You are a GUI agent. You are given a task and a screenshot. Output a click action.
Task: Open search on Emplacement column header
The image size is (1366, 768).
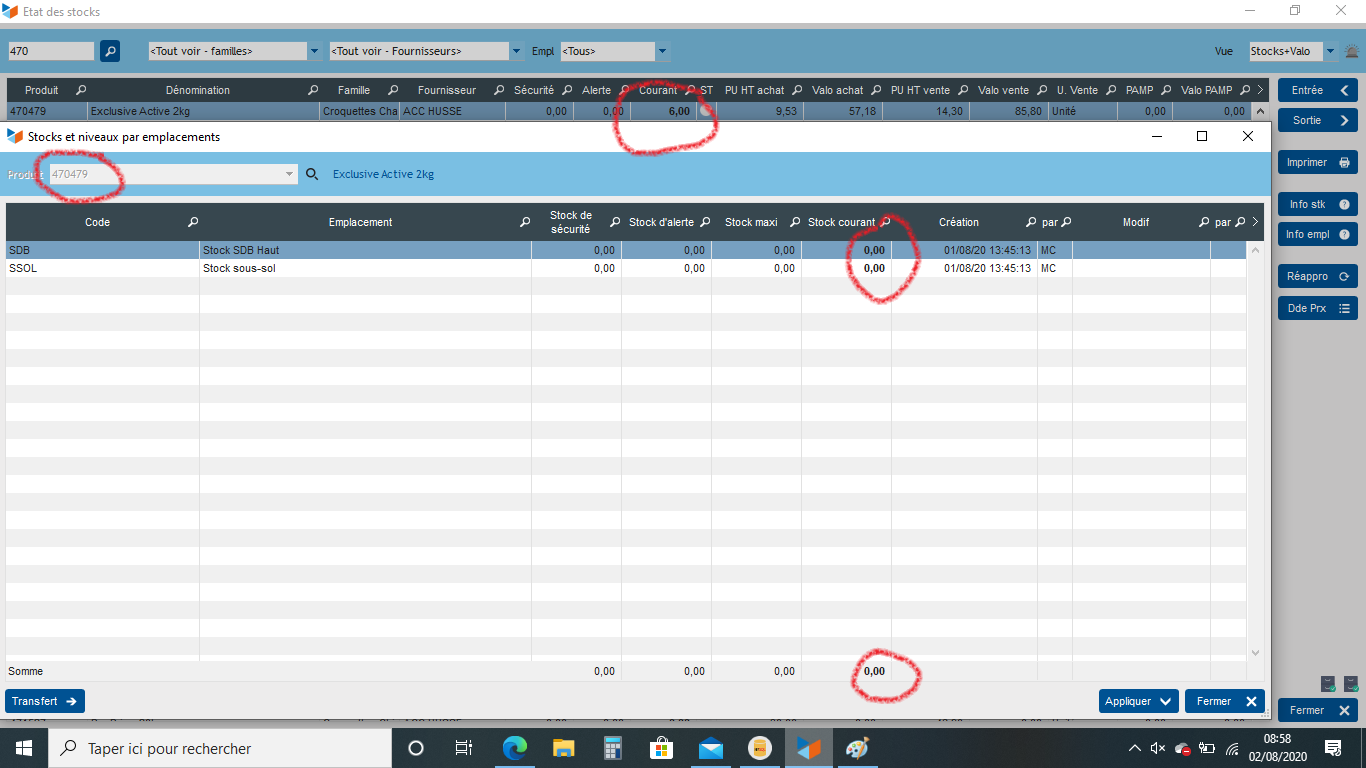tap(524, 222)
